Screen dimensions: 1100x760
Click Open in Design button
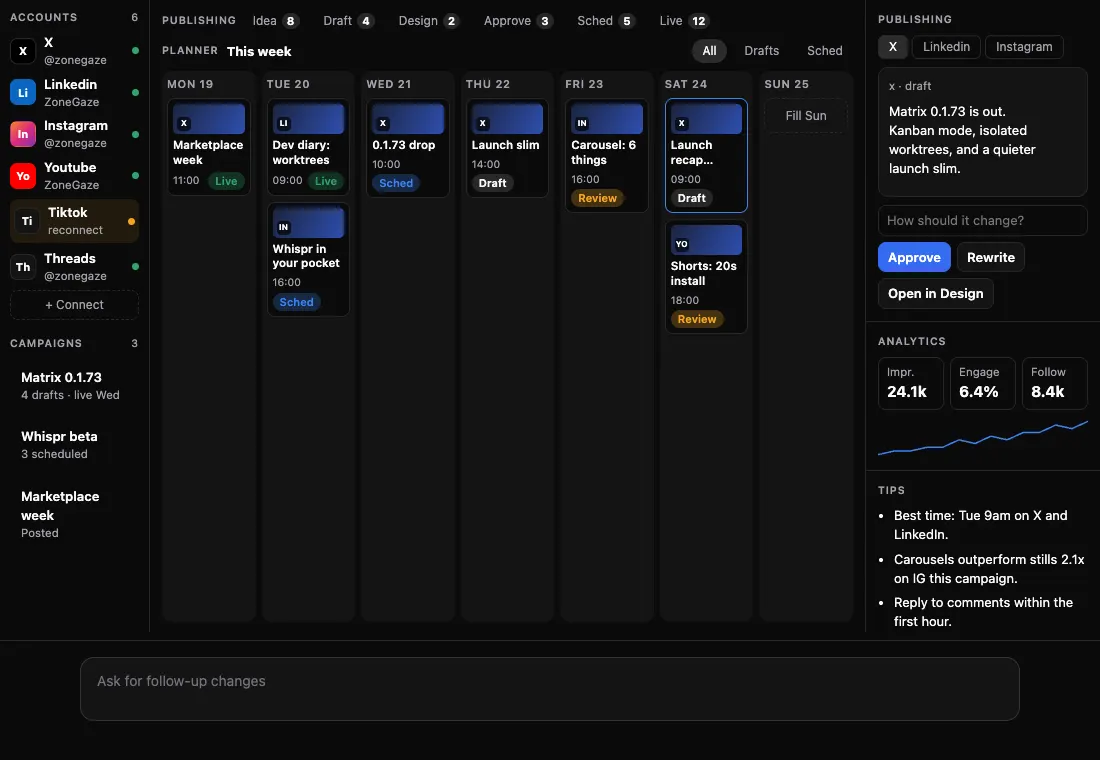935,293
